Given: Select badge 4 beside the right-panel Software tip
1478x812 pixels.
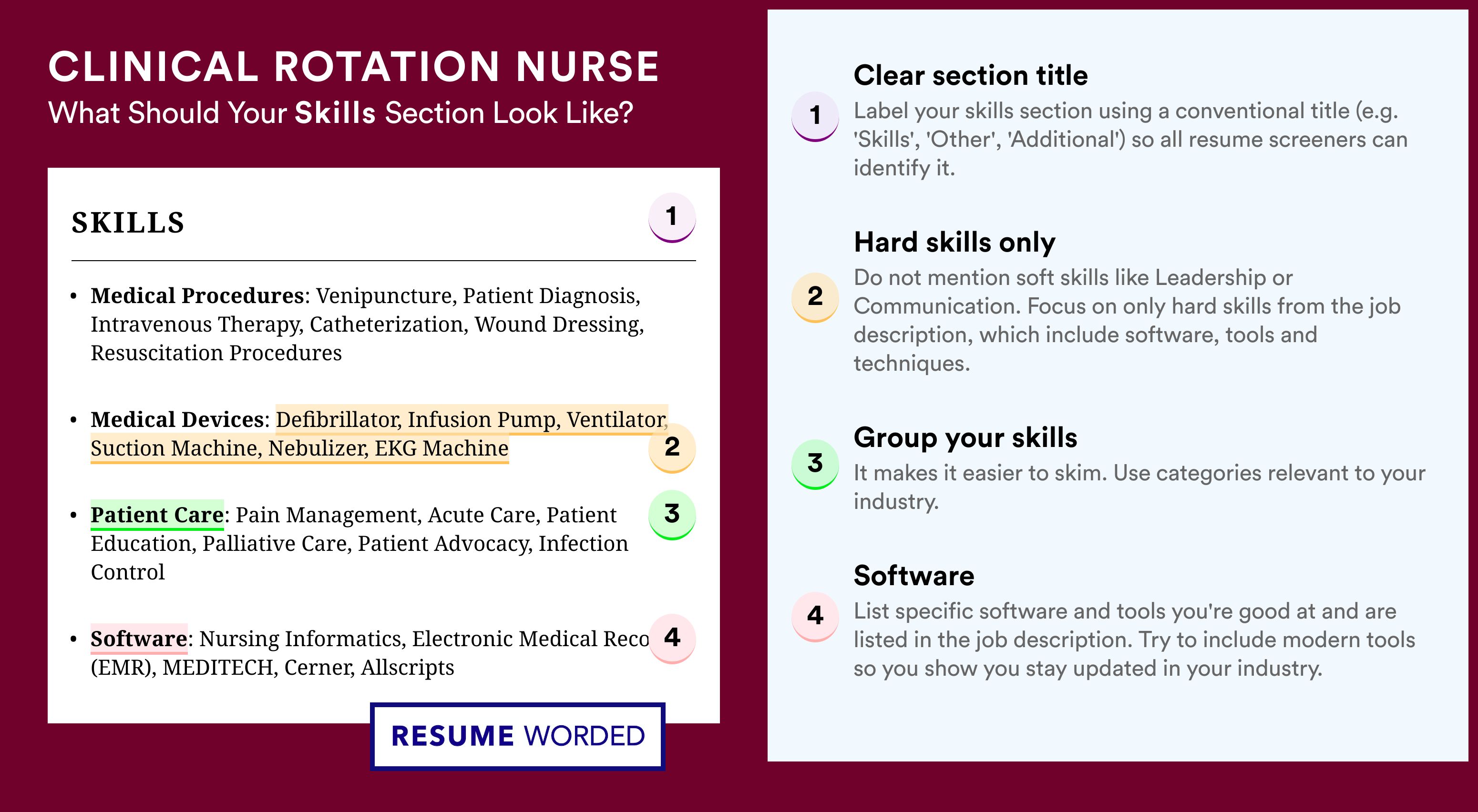Looking at the screenshot, I should click(x=815, y=616).
